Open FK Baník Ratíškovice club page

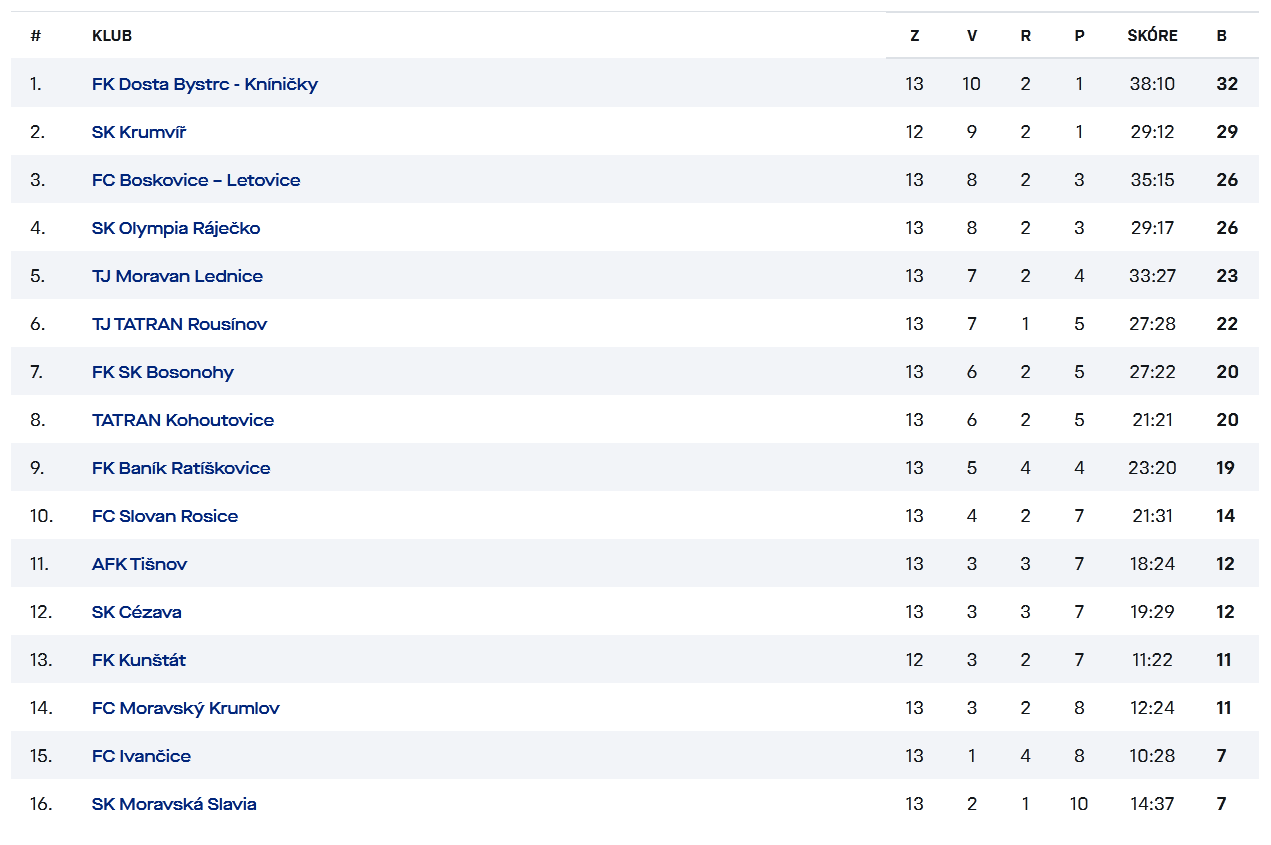[x=181, y=468]
